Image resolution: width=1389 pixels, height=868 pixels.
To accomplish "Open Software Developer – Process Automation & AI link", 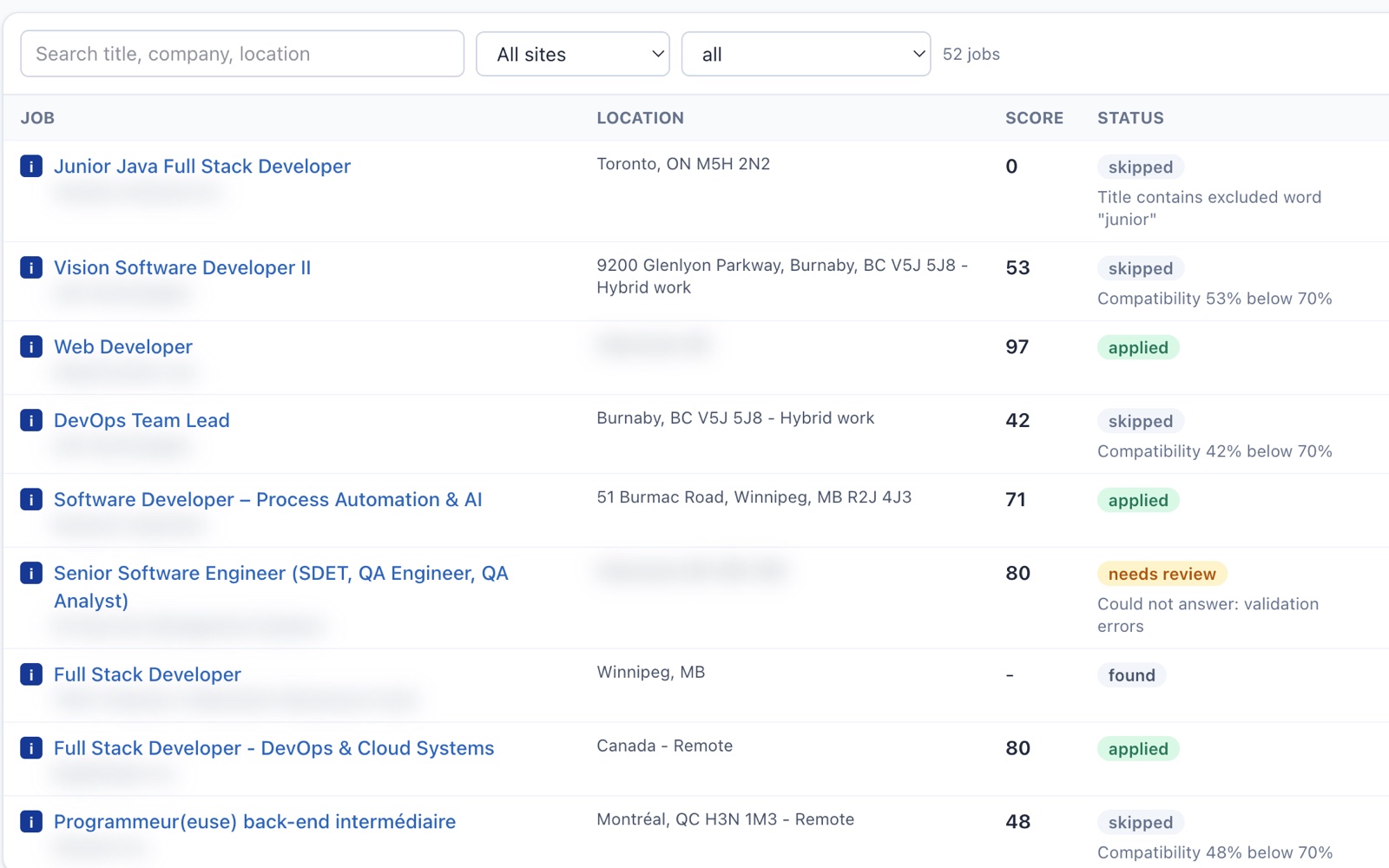I will pyautogui.click(x=268, y=499).
